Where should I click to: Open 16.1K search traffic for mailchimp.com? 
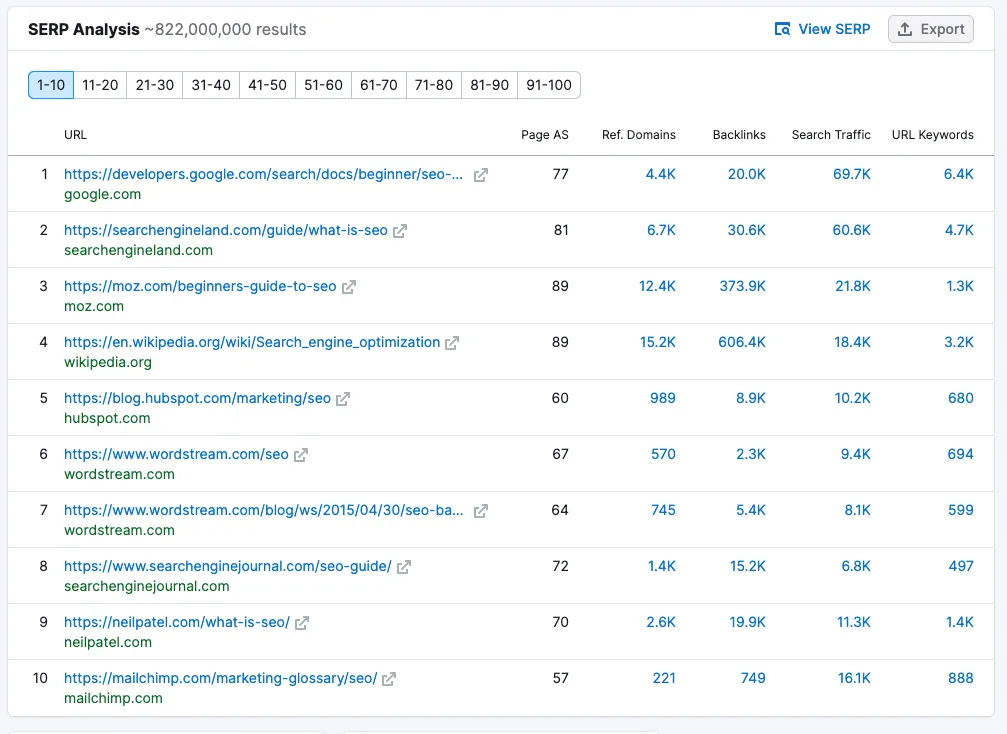pos(854,678)
